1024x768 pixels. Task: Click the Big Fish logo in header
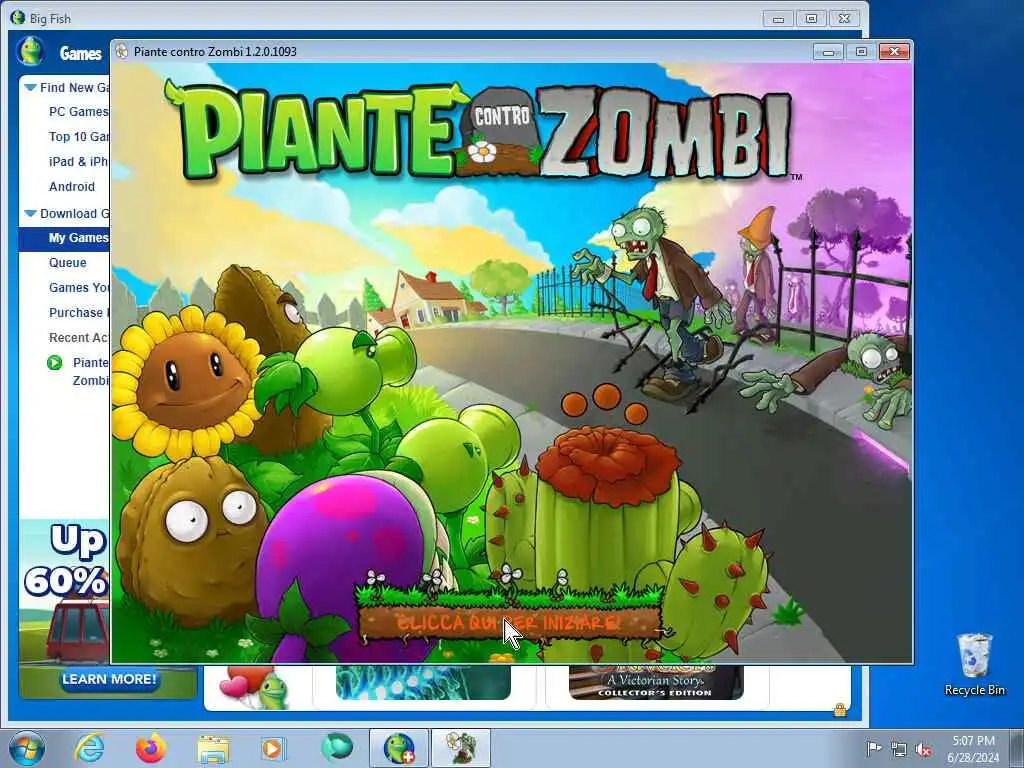[31, 52]
